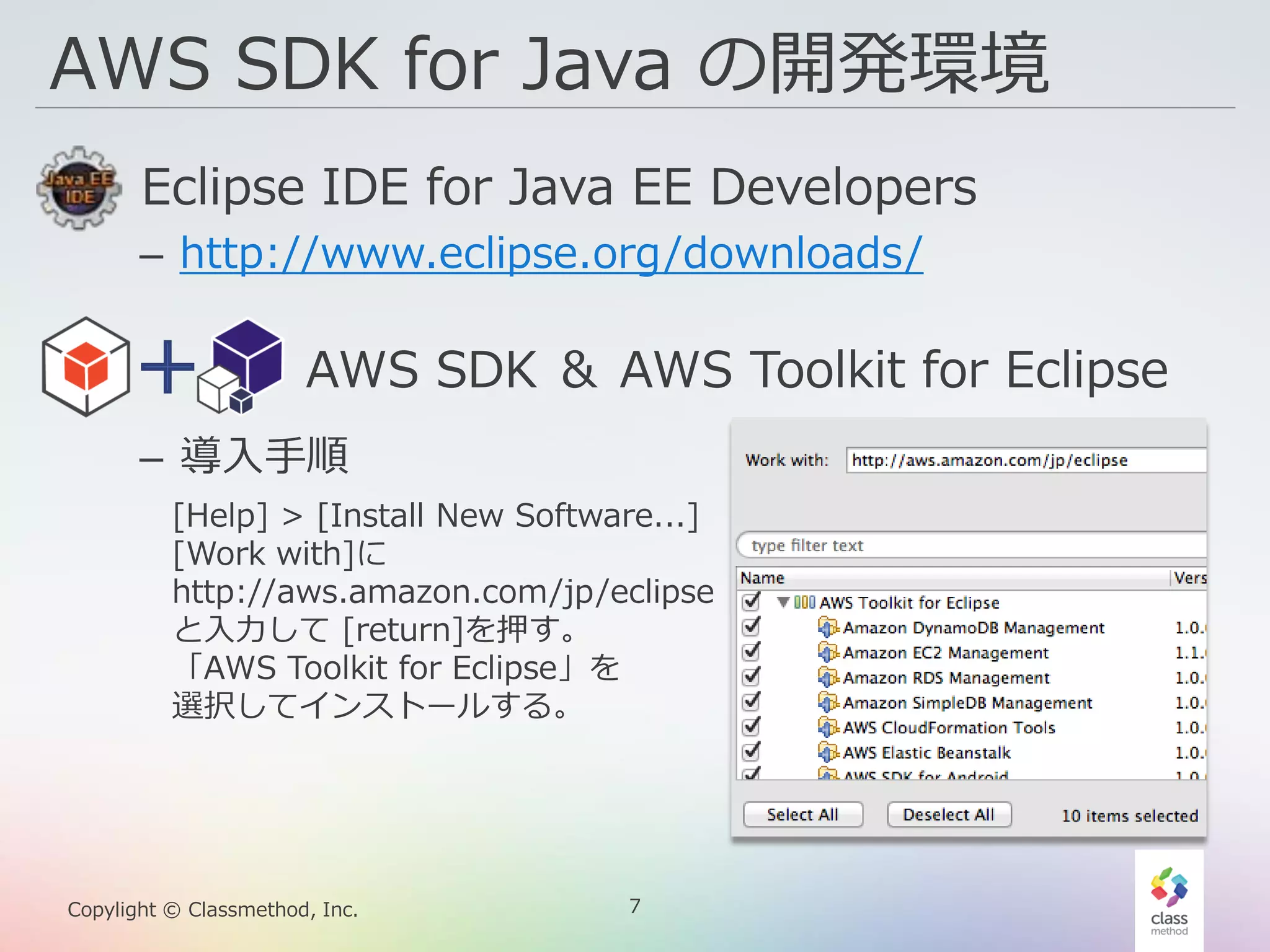Uncheck the Amazon SimpleDB Management checkbox
This screenshot has width=1270, height=952.
751,702
